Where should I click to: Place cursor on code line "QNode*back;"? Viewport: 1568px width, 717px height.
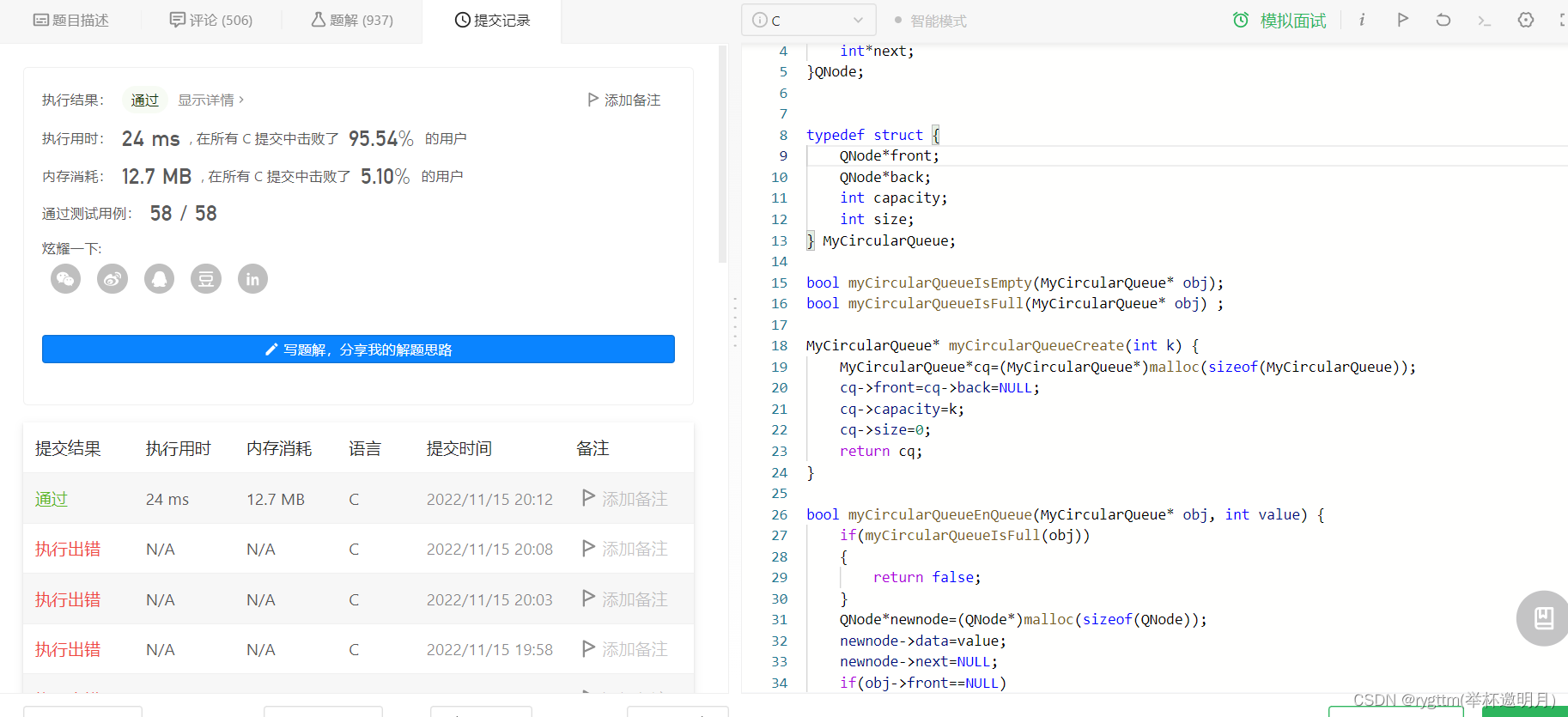(885, 177)
